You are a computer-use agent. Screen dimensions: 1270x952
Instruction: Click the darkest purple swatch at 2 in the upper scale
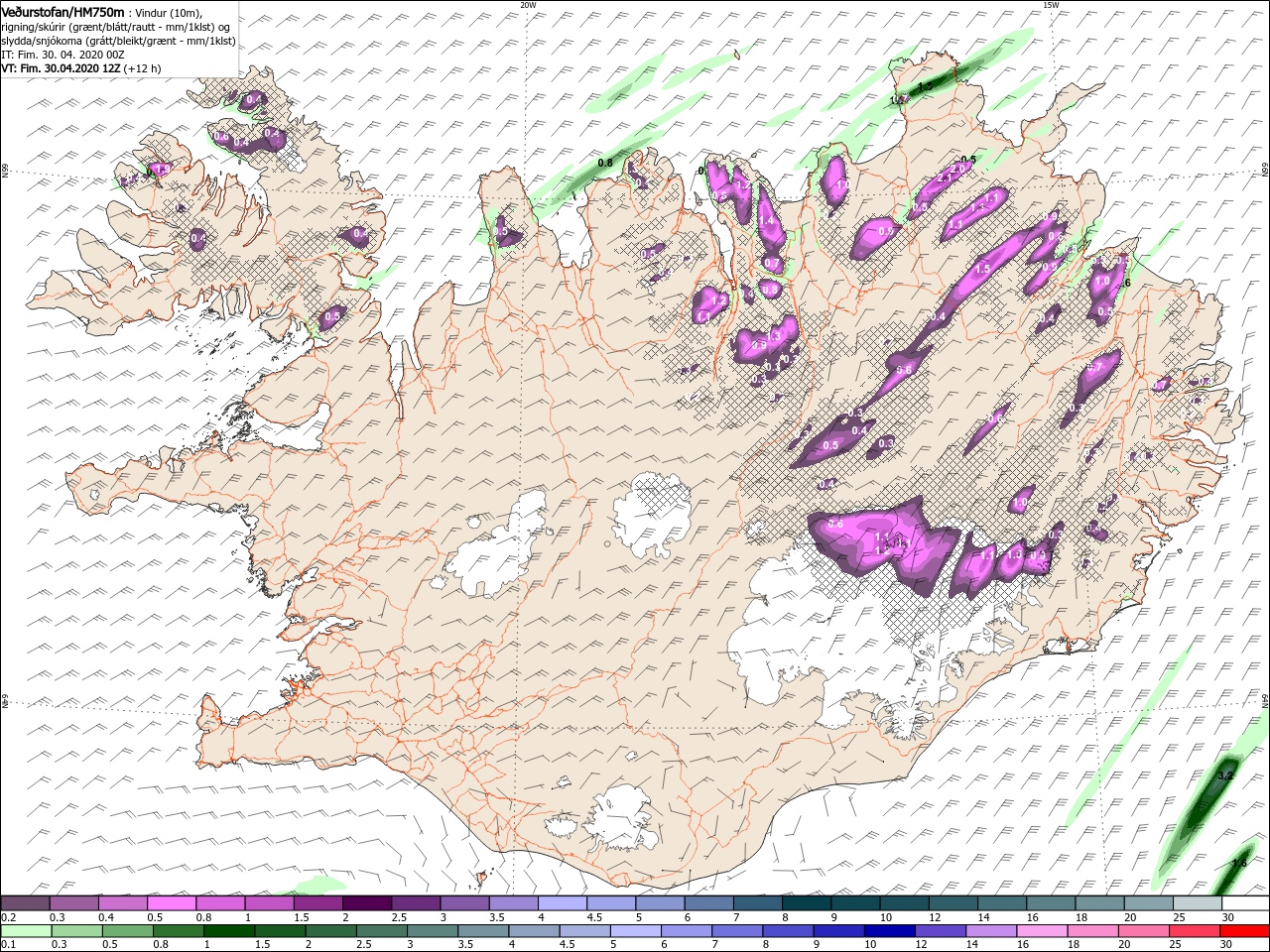click(x=366, y=903)
